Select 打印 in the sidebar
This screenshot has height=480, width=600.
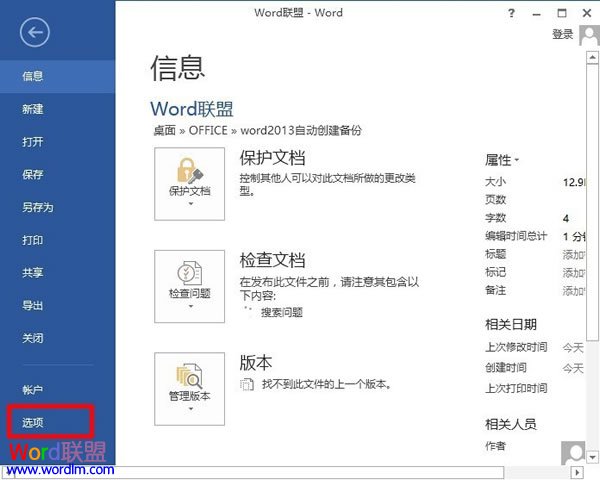tap(33, 240)
